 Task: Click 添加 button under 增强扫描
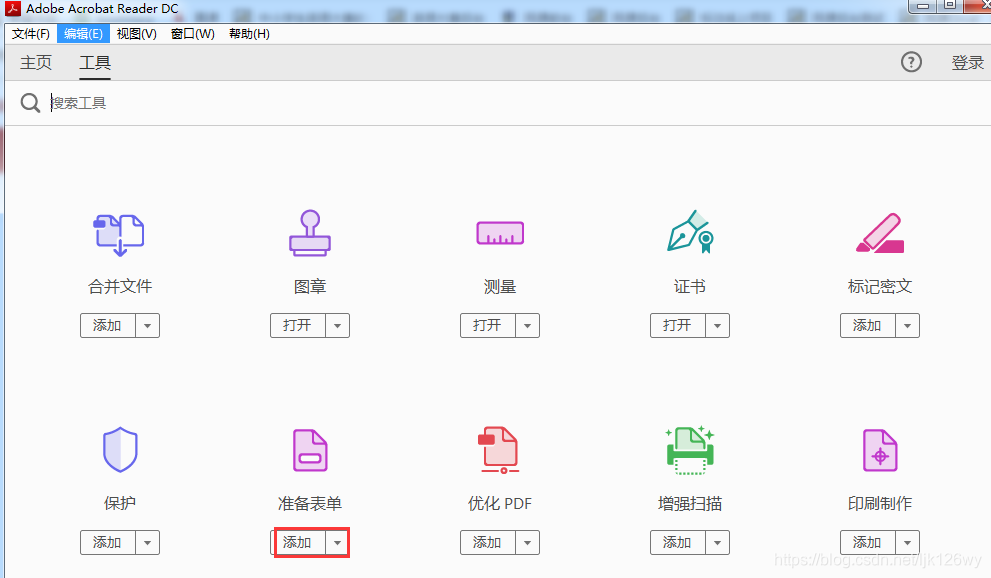(678, 543)
